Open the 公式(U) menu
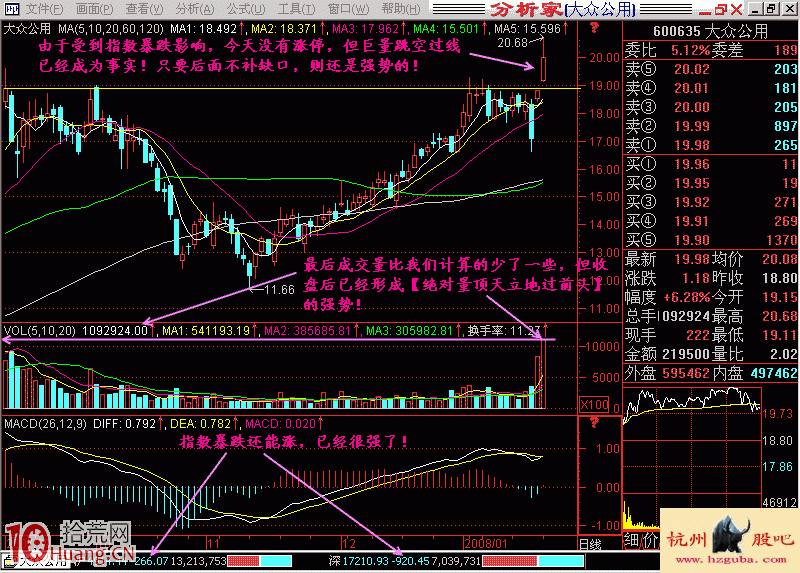 pos(246,9)
